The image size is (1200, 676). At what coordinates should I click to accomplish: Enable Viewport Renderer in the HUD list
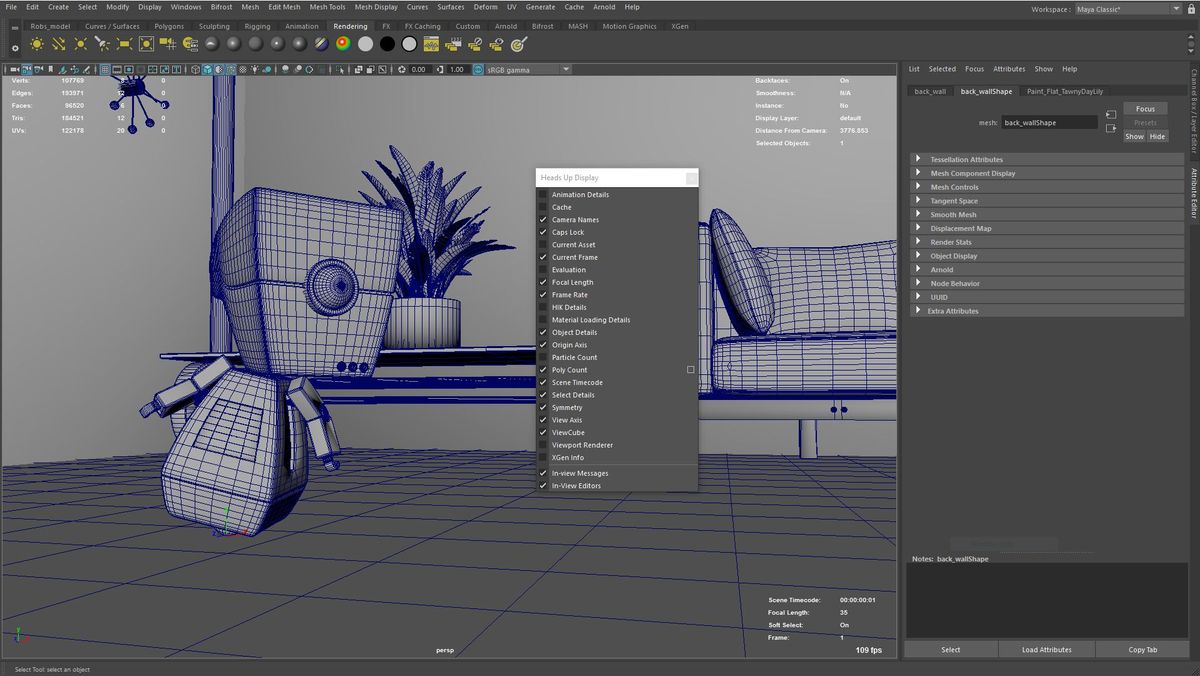[542, 444]
